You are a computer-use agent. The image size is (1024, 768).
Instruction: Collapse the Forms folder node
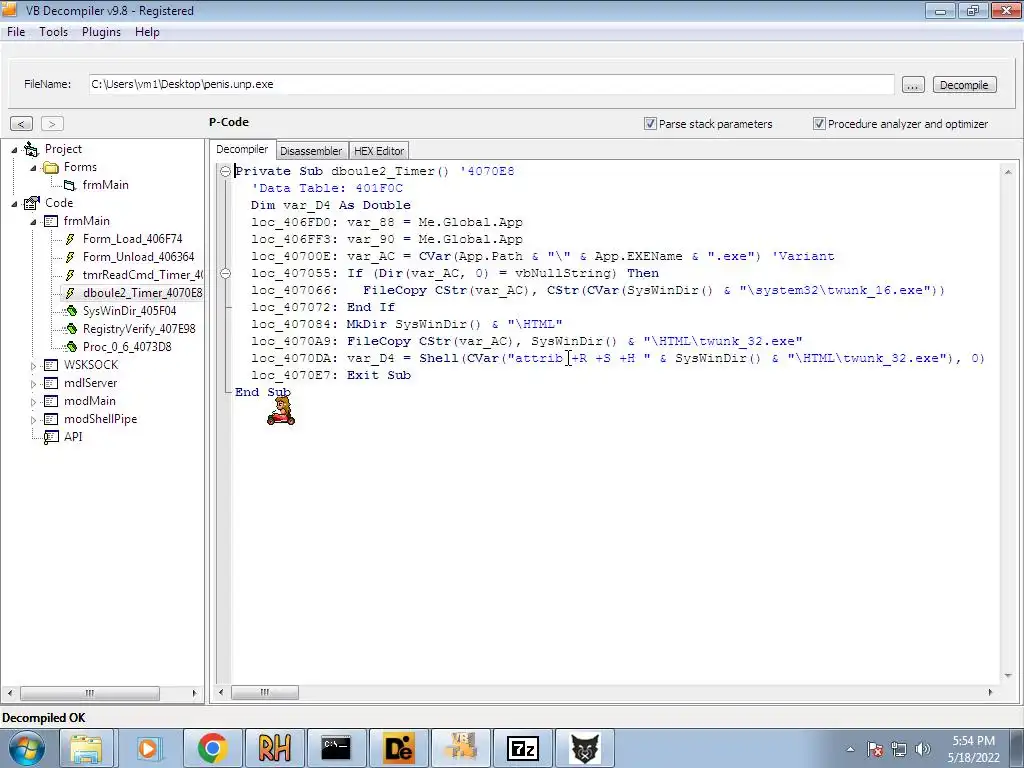tap(33, 168)
